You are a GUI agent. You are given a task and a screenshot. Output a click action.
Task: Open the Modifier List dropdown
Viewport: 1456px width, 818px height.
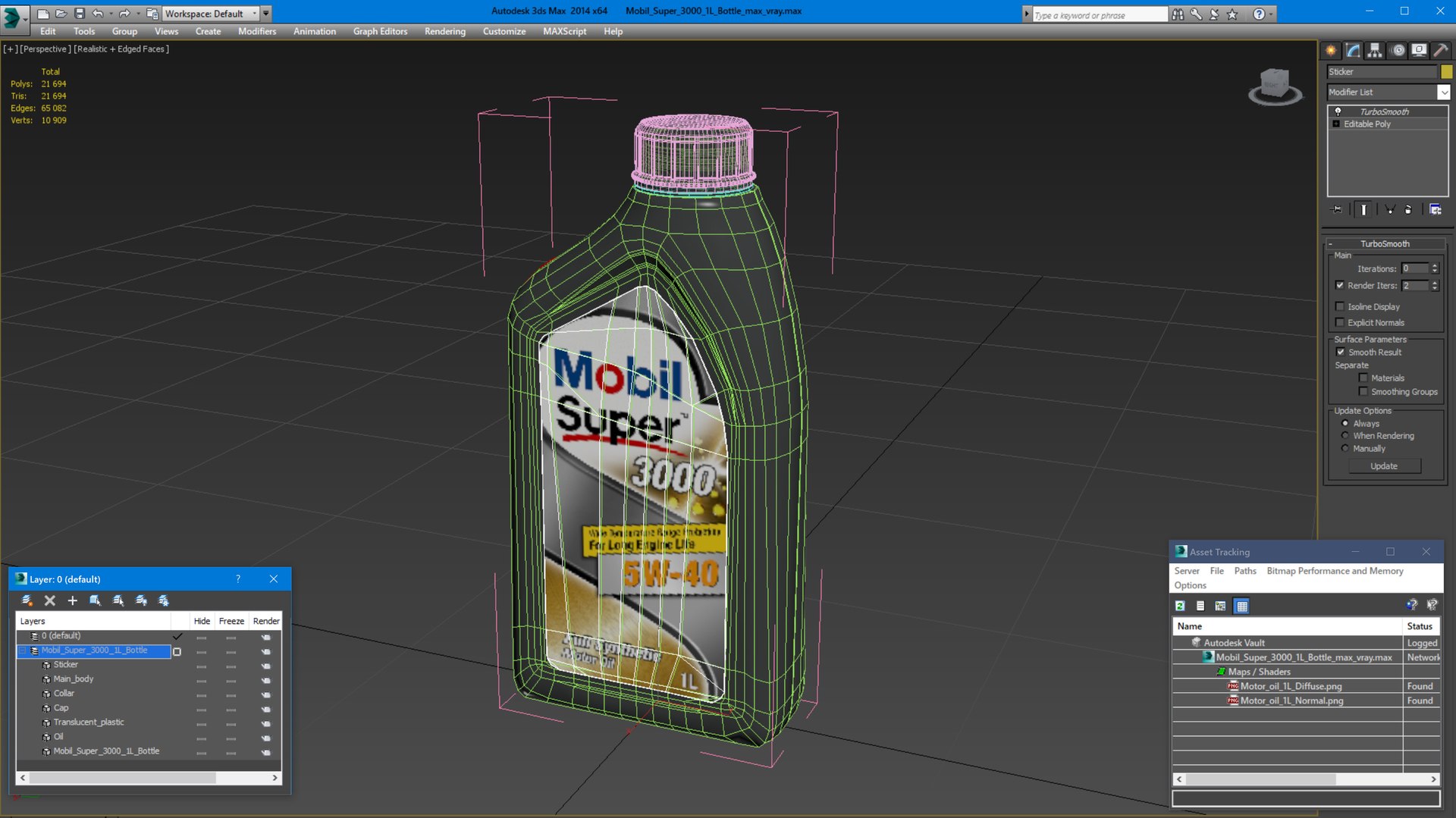coord(1444,92)
